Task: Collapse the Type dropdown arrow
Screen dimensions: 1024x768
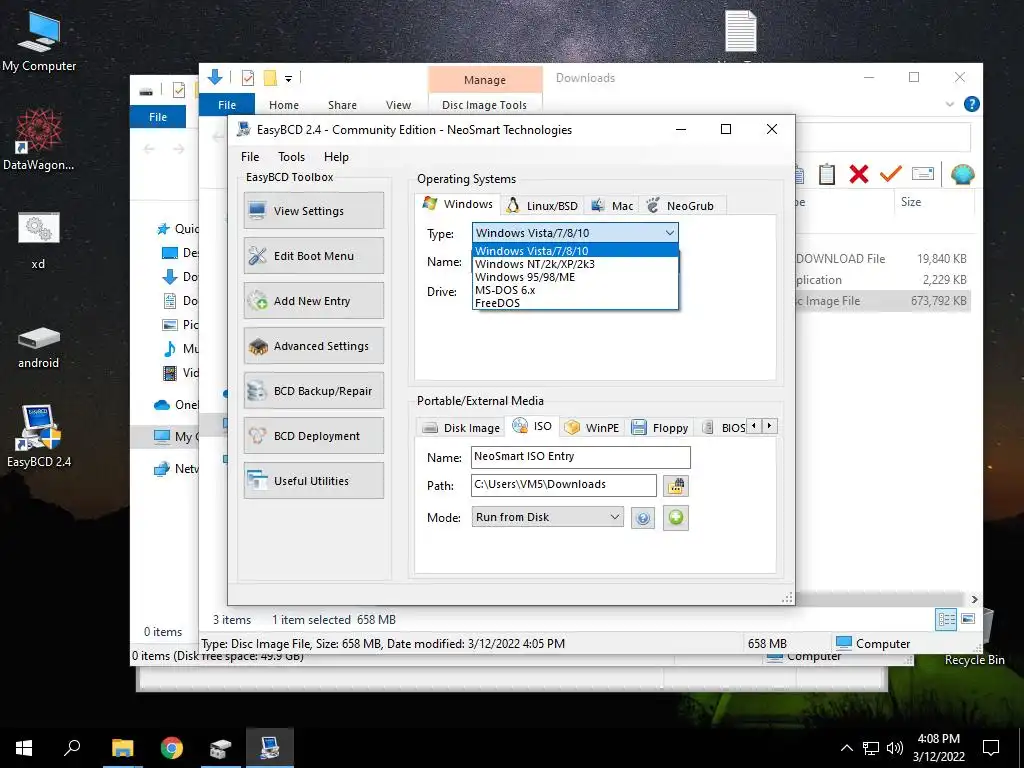Action: [669, 232]
